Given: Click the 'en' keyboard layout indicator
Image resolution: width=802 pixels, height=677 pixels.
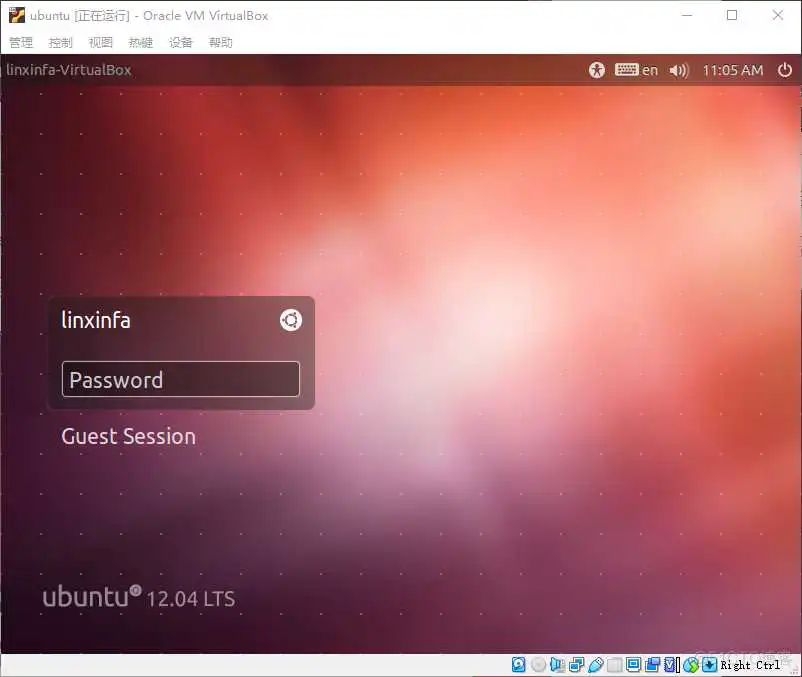Looking at the screenshot, I should click(x=641, y=70).
